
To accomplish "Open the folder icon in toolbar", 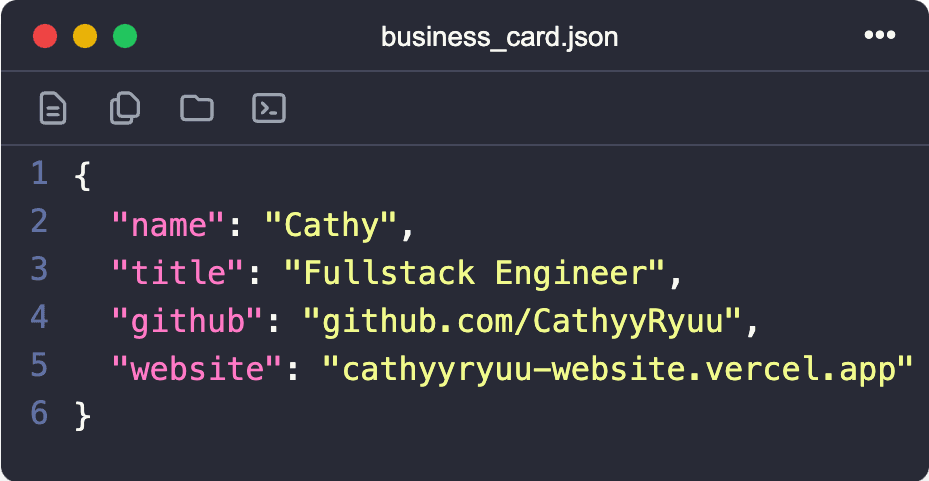I will pyautogui.click(x=197, y=108).
